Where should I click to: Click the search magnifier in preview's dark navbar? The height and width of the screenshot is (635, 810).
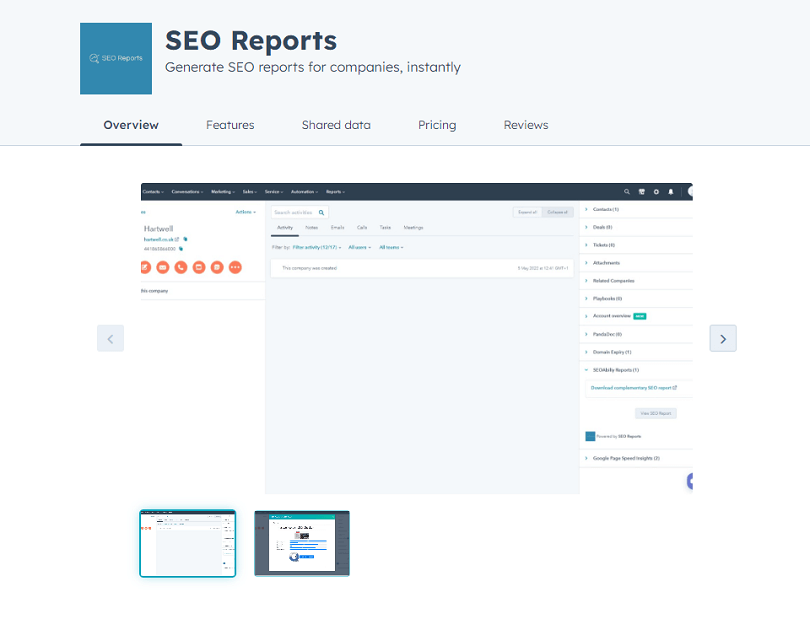pyautogui.click(x=627, y=192)
